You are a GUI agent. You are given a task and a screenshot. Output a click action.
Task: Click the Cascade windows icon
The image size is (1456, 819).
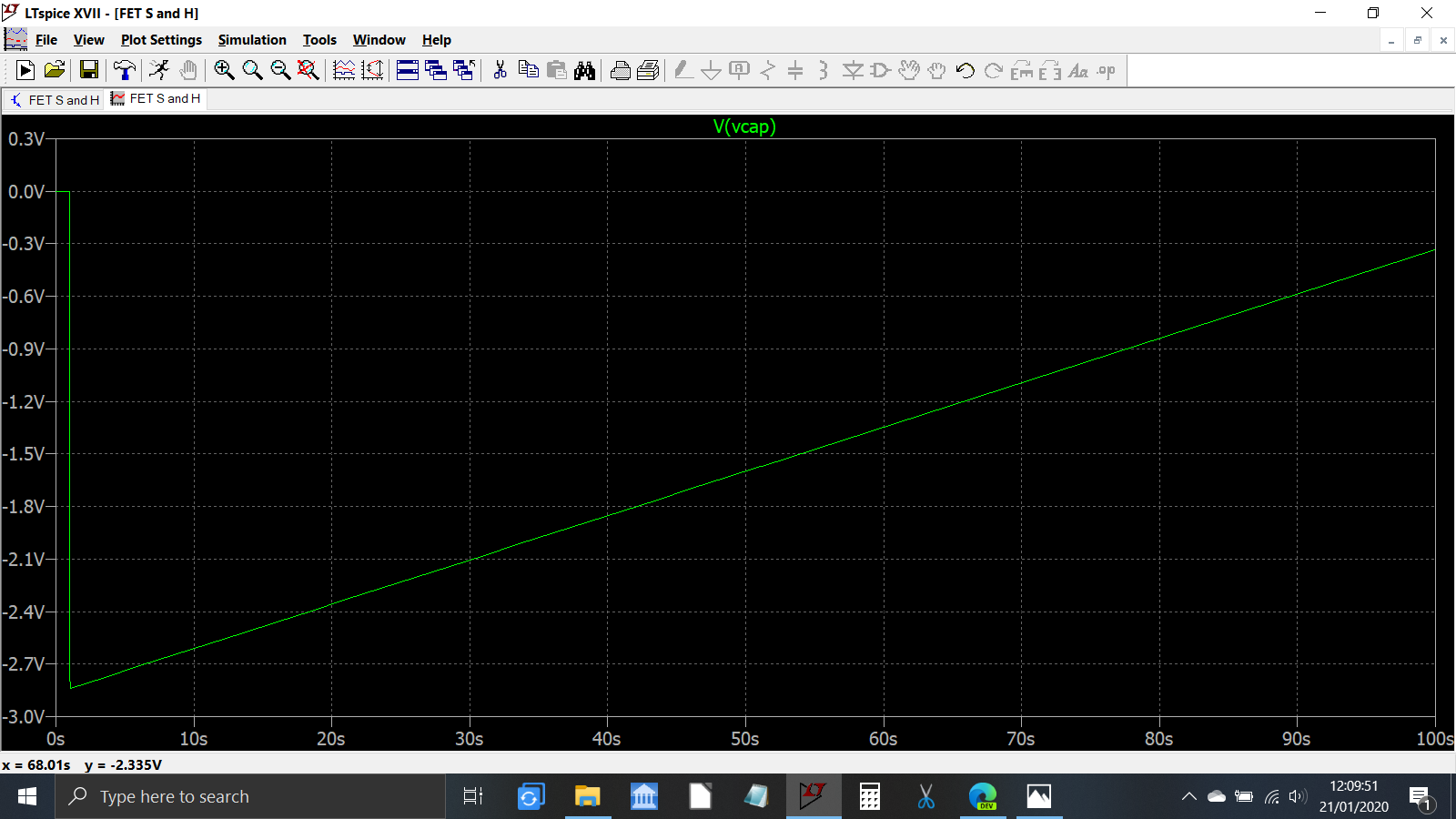[436, 70]
